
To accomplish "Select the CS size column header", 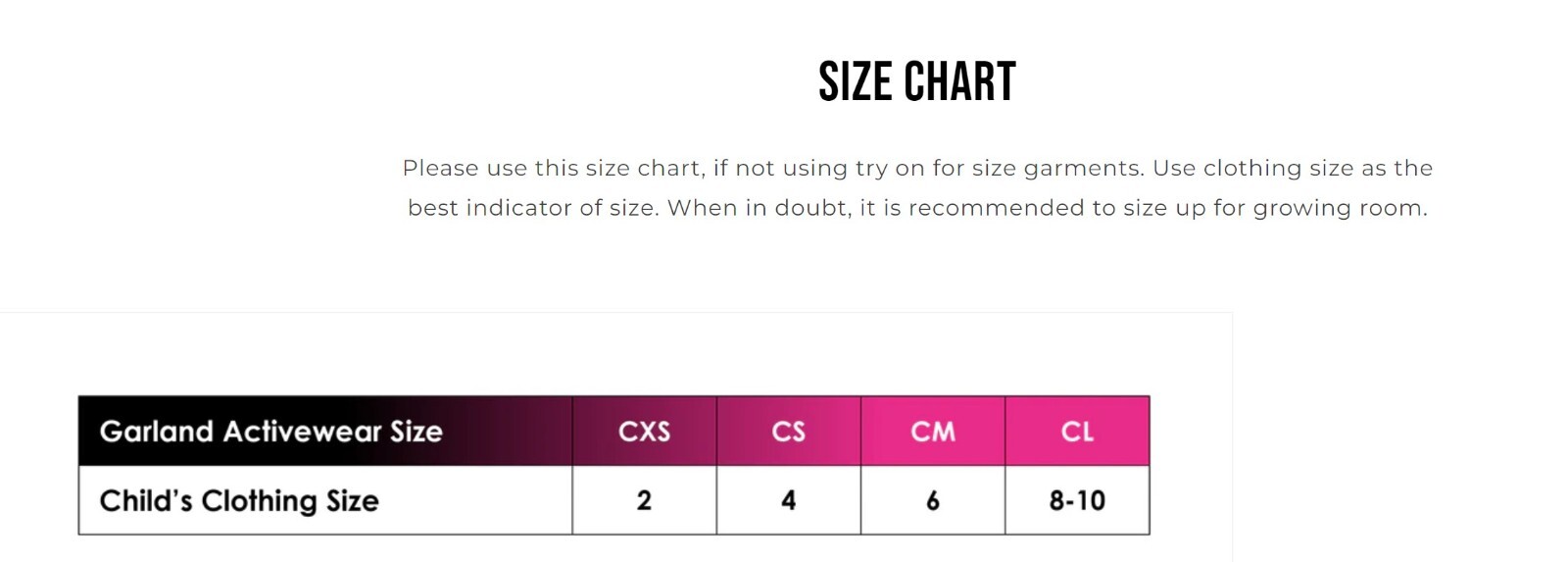I will pos(788,432).
